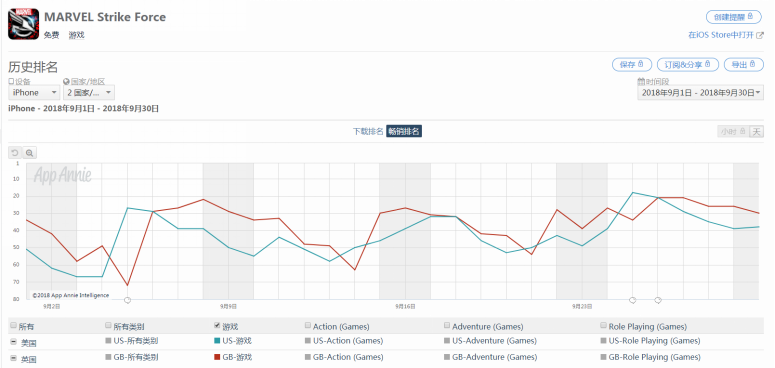775x368 pixels.
Task: Select the 畅销排名 tab
Action: tap(404, 131)
